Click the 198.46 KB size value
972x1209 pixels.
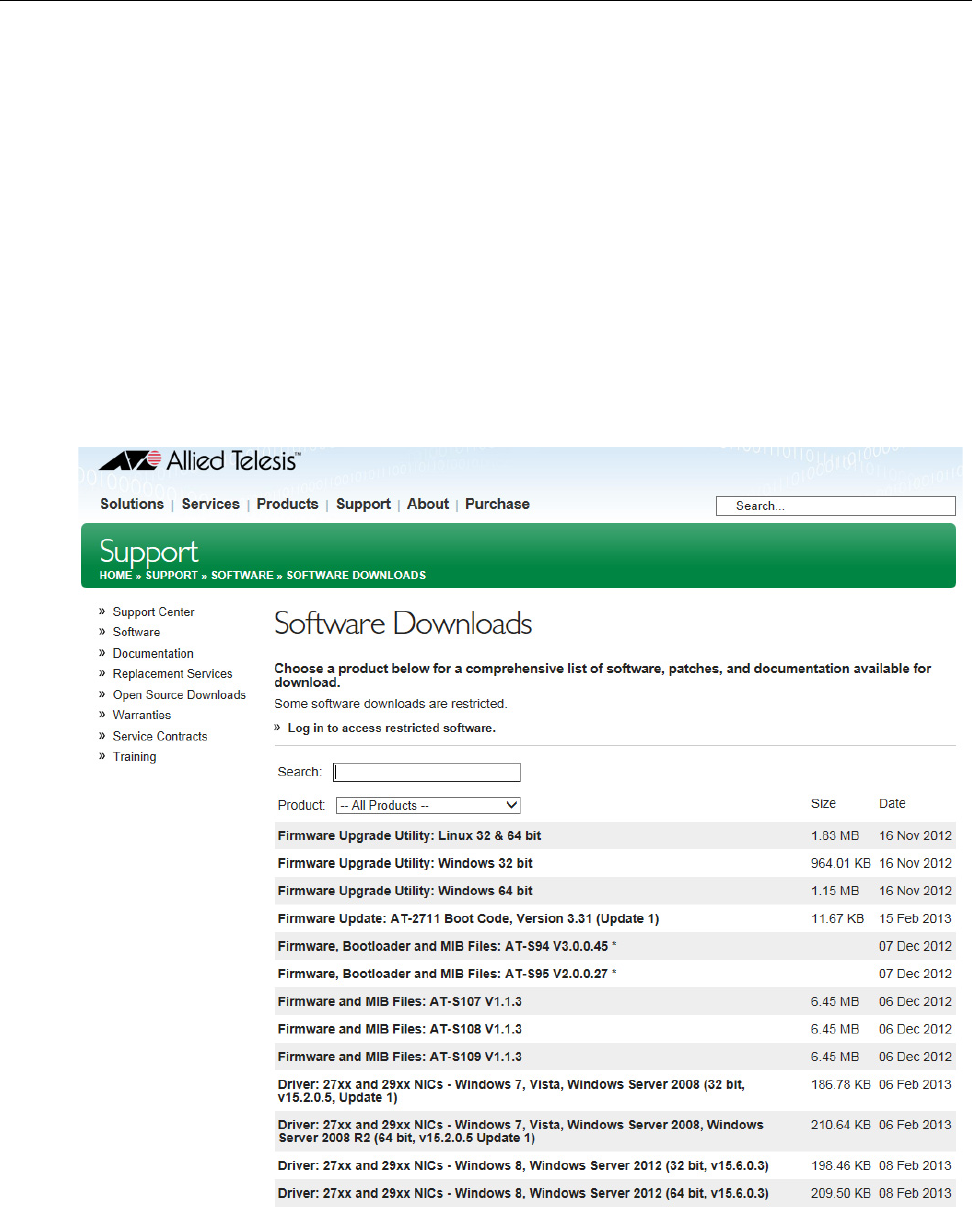pos(840,1166)
